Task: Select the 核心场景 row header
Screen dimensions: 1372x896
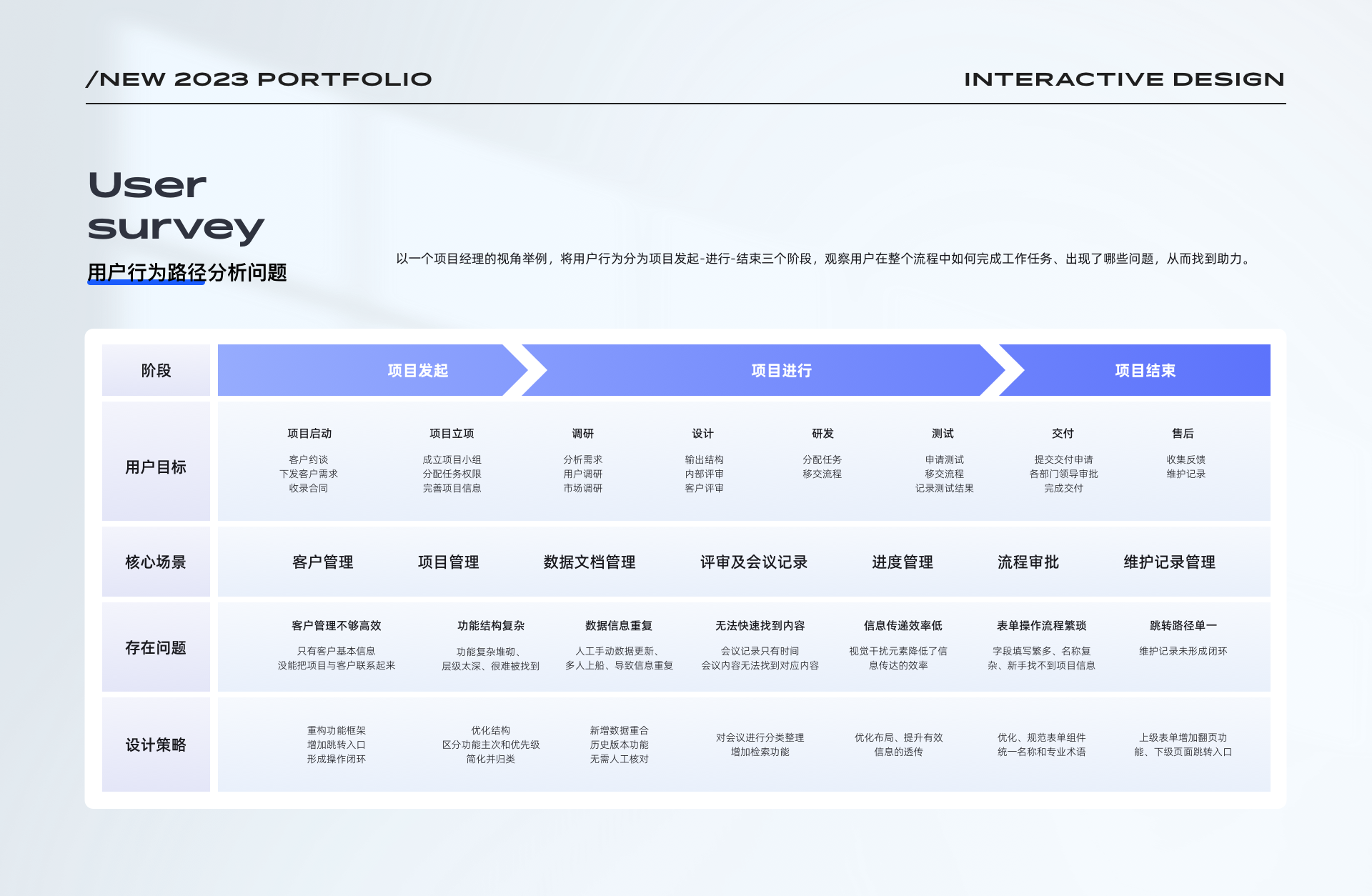Action: coord(156,562)
